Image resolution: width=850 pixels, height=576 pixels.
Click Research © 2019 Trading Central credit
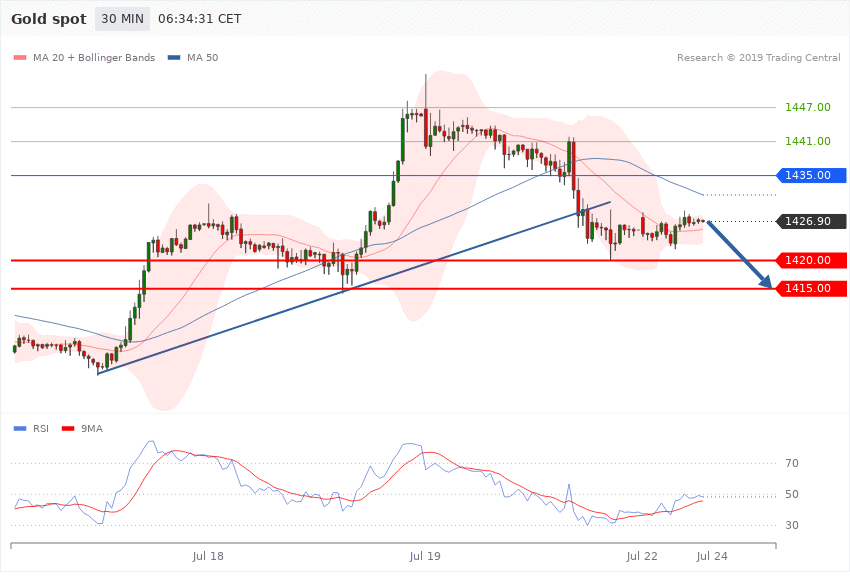point(758,58)
